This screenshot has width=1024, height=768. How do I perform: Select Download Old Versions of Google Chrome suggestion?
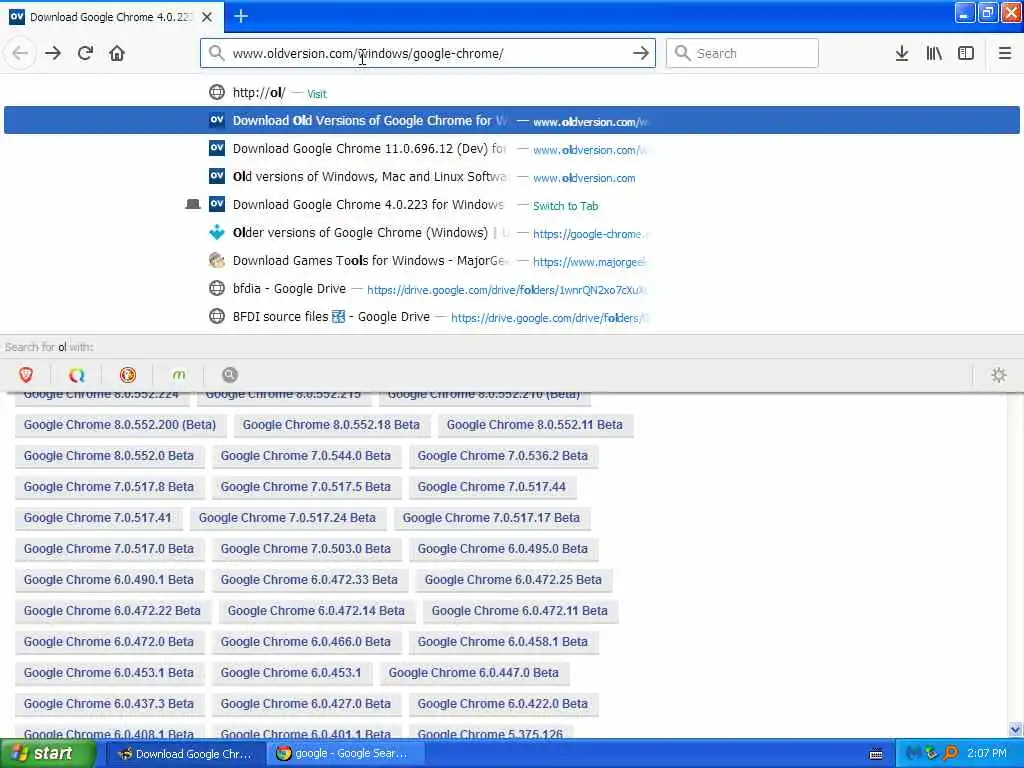pyautogui.click(x=512, y=121)
